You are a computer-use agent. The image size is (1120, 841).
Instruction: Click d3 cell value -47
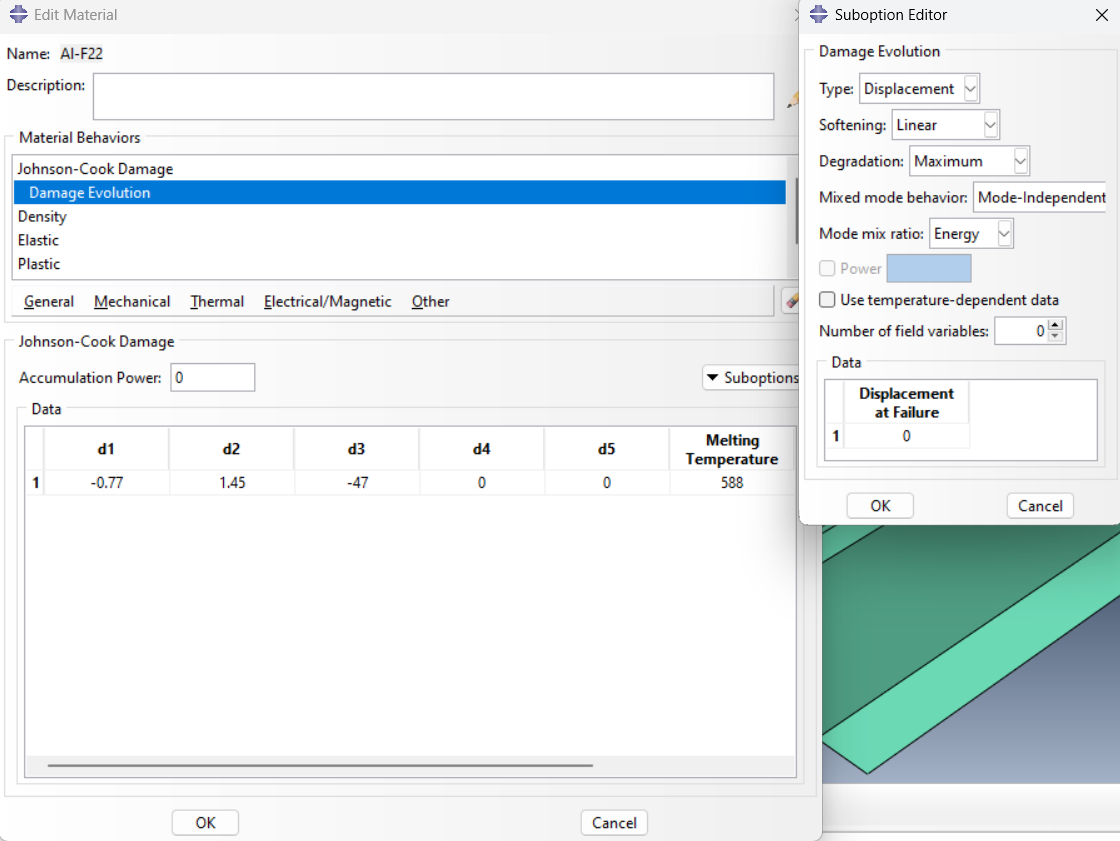(x=357, y=483)
